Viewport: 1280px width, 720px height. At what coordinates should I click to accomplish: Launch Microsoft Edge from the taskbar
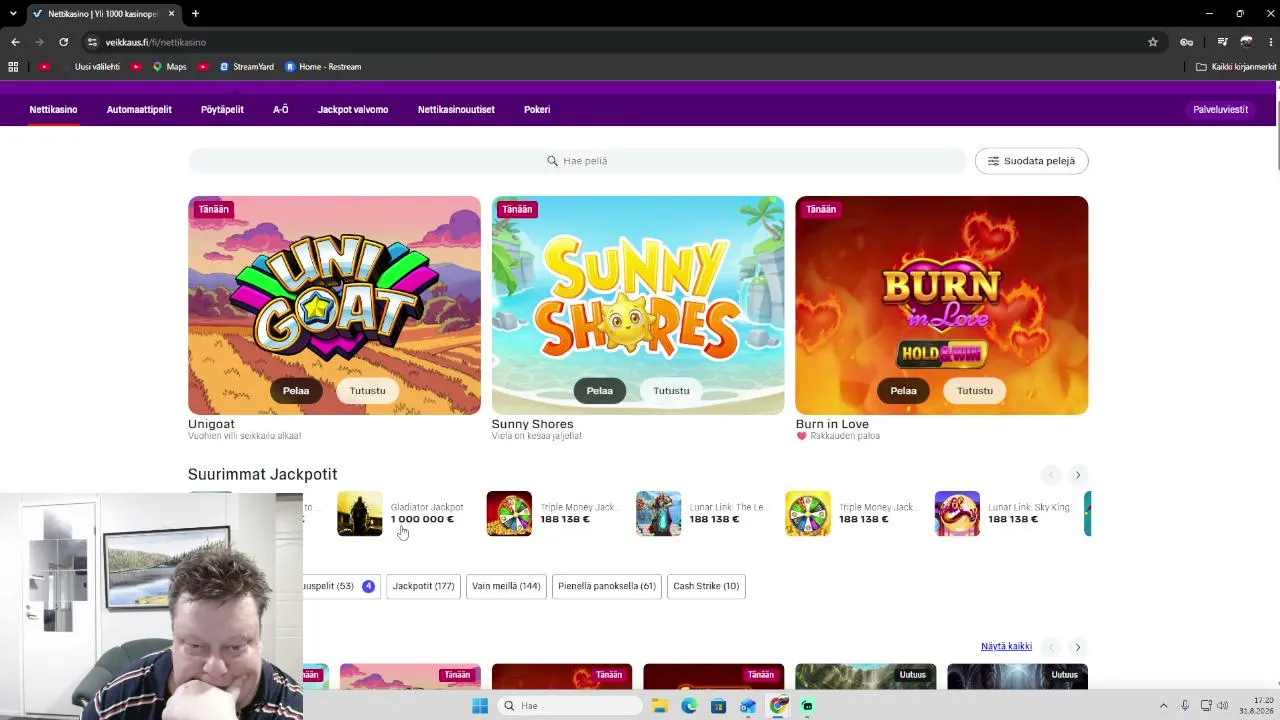click(x=689, y=706)
